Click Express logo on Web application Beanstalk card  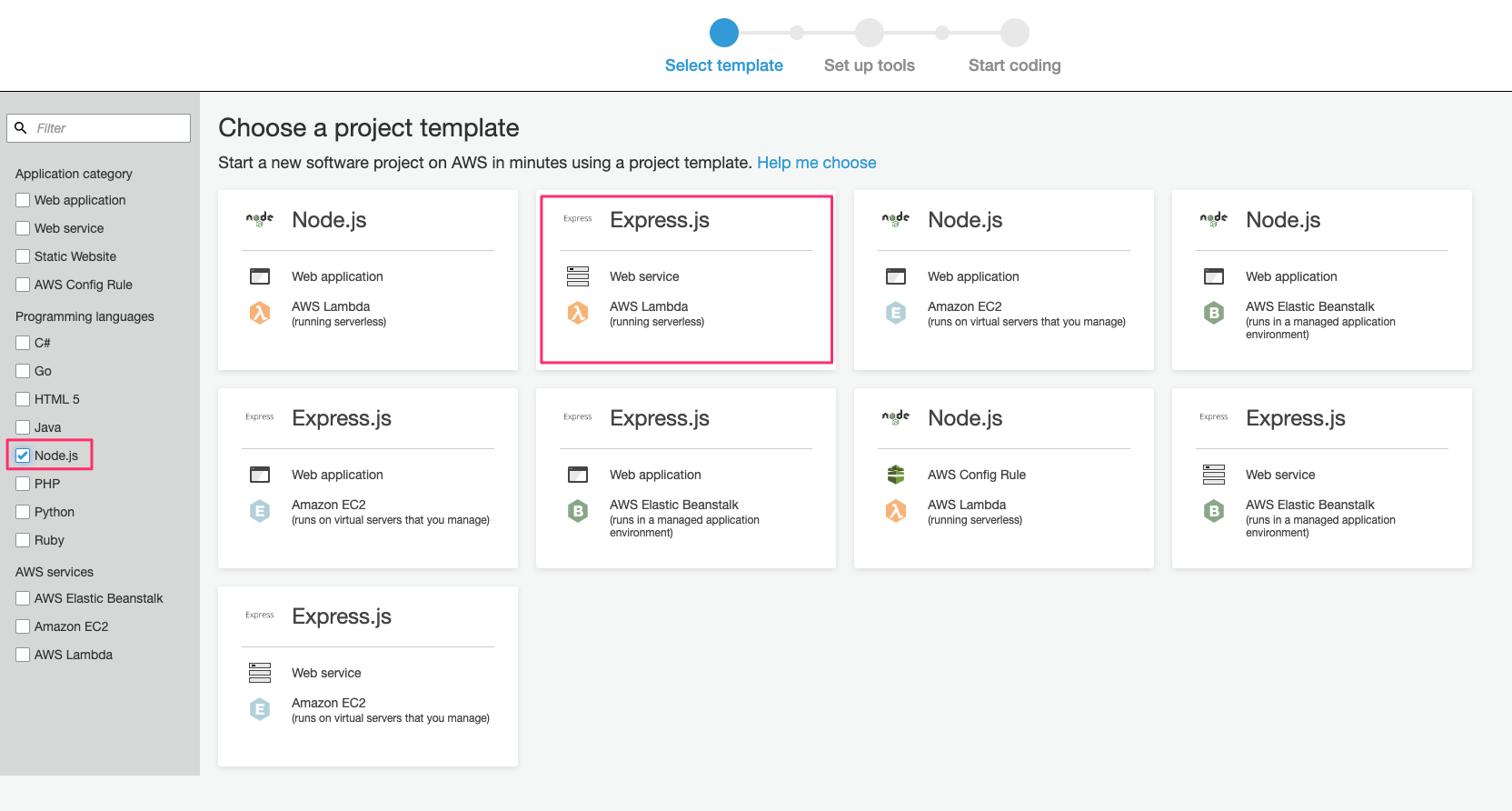[578, 416]
